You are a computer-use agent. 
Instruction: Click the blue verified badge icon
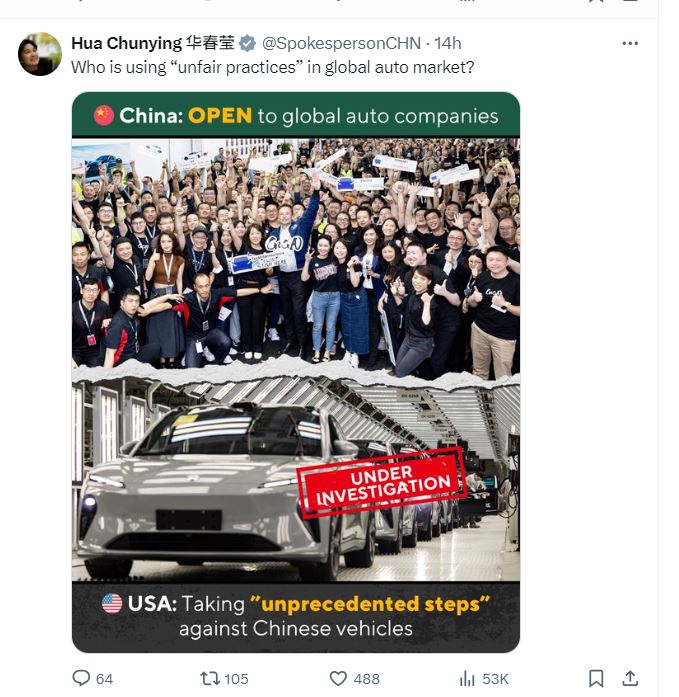pos(248,44)
